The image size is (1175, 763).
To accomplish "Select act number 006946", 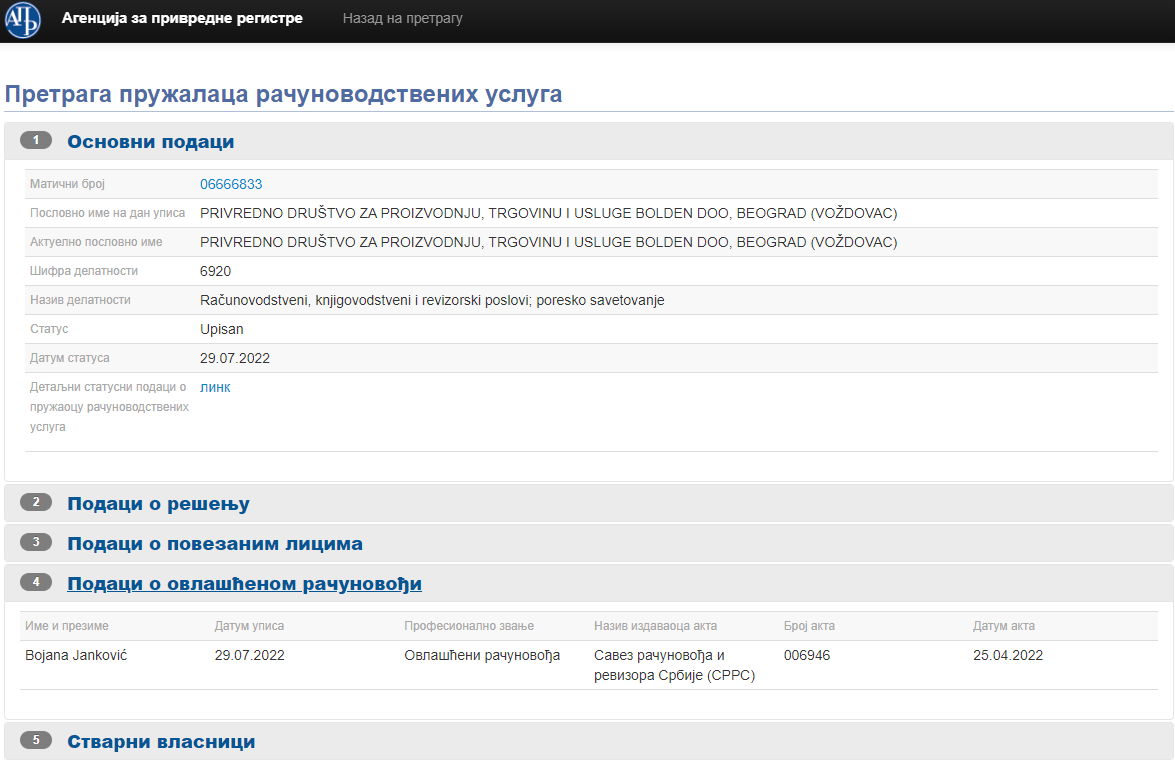I will (x=807, y=656).
